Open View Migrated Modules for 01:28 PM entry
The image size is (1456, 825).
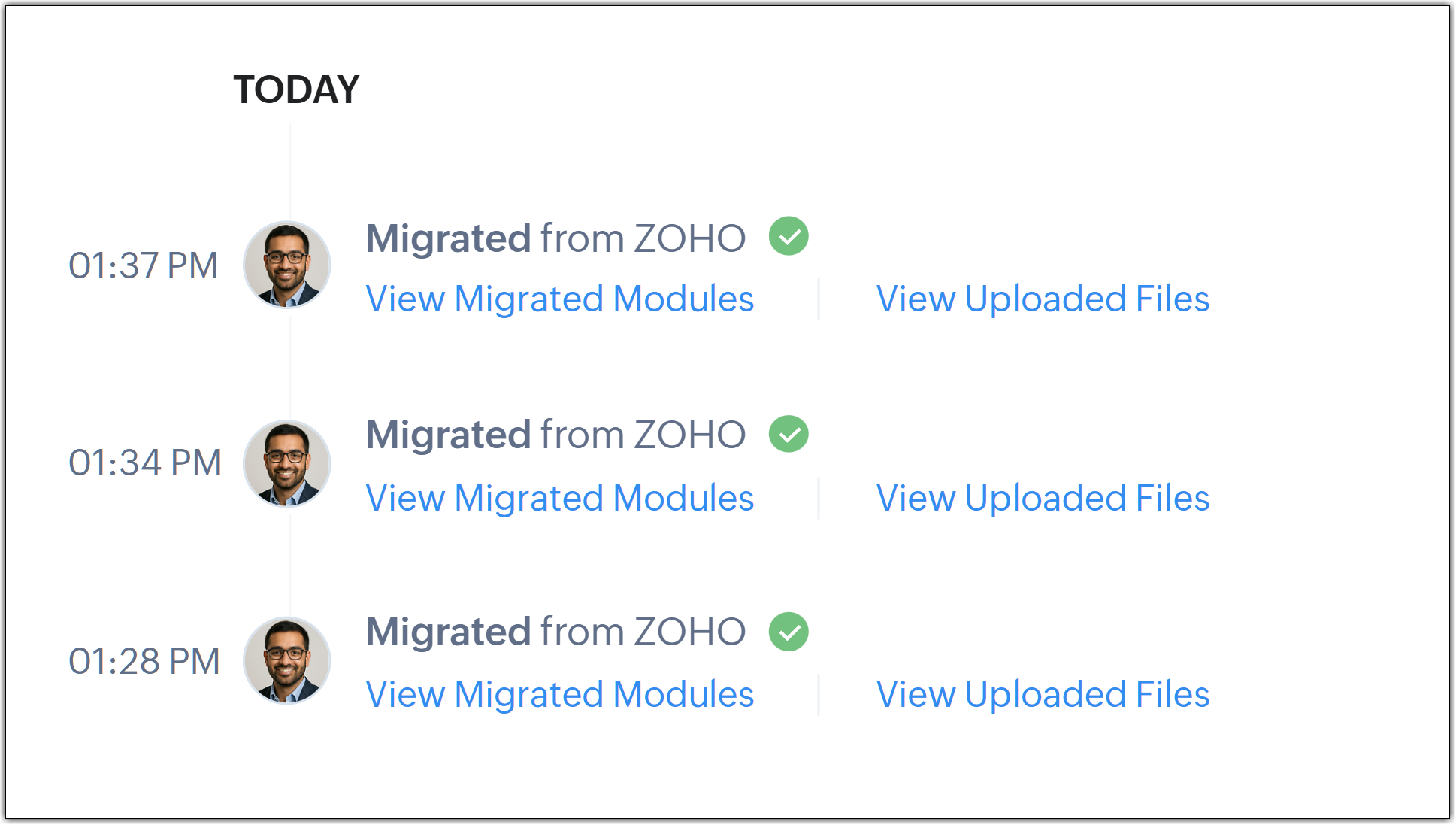point(559,695)
